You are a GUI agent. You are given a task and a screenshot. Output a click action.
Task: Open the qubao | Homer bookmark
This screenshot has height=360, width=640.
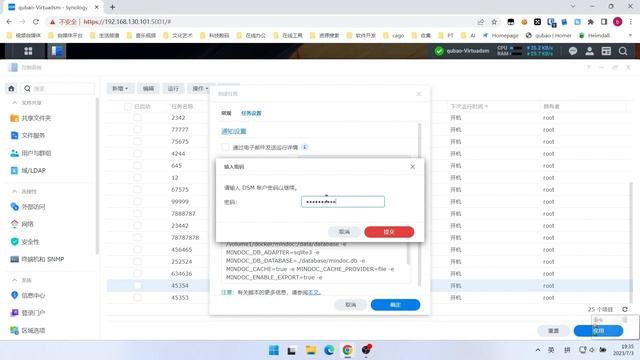tap(548, 36)
